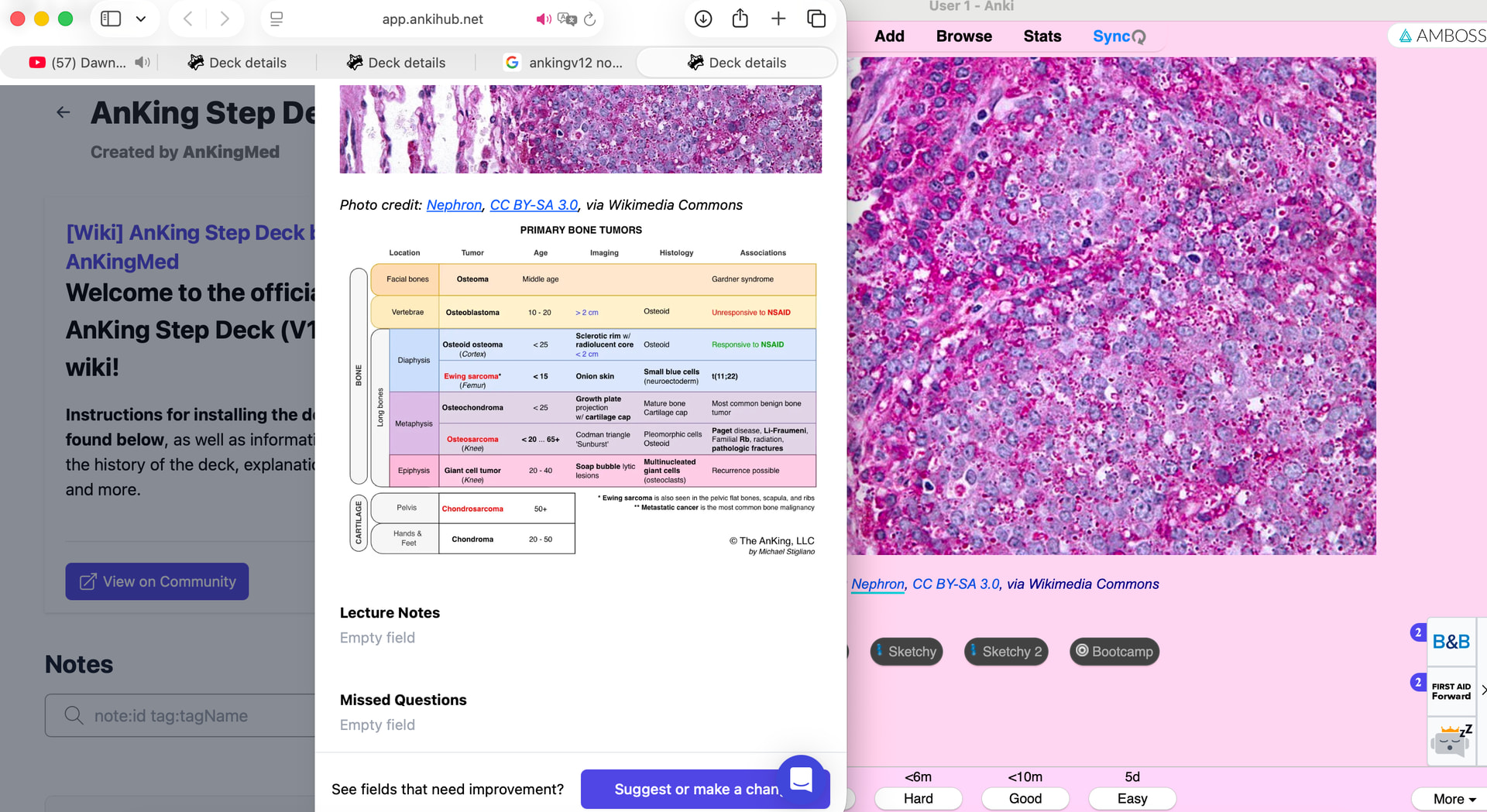
Task: Focus the Notes search field
Action: [x=180, y=716]
